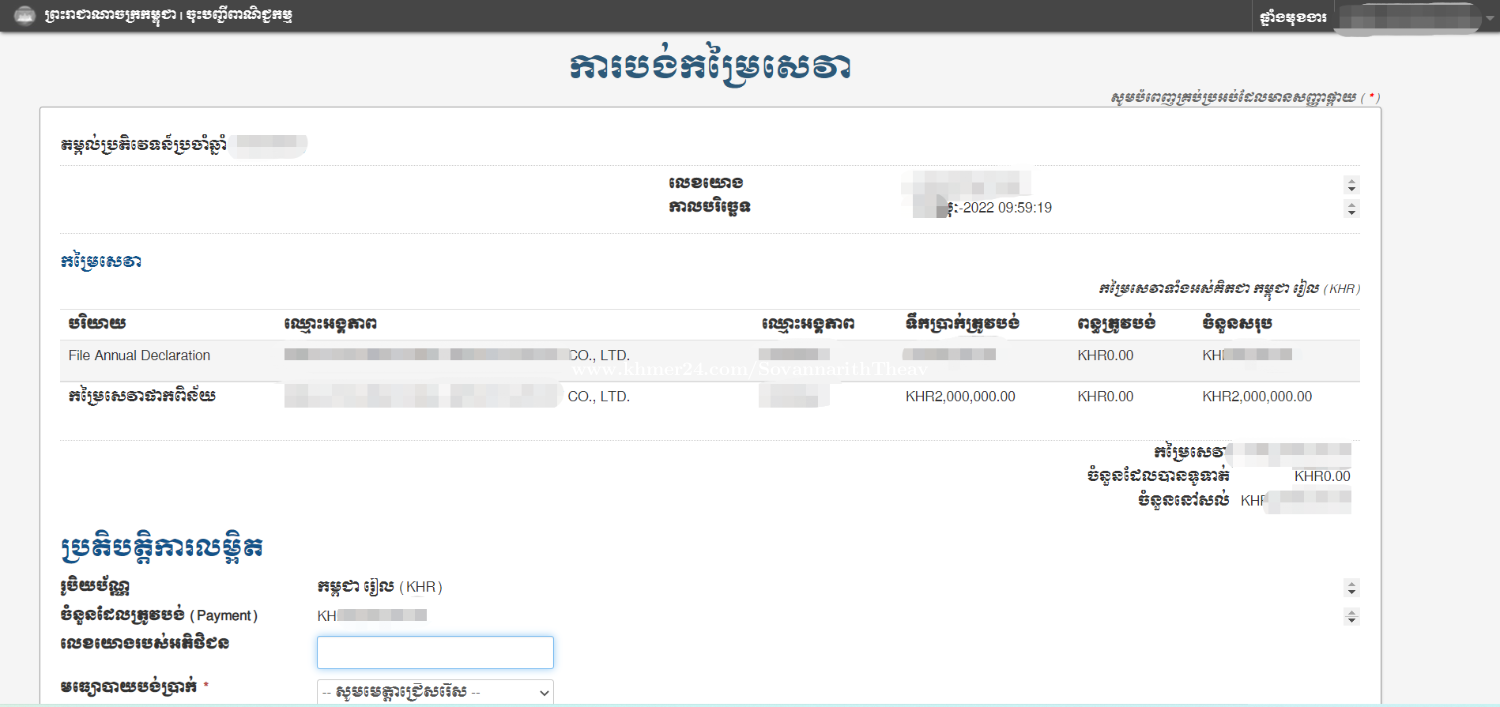The image size is (1500, 707).
Task: Select the កម្រៃសេវាជាកំពិន័យ penalty fee row
Action: 142,397
